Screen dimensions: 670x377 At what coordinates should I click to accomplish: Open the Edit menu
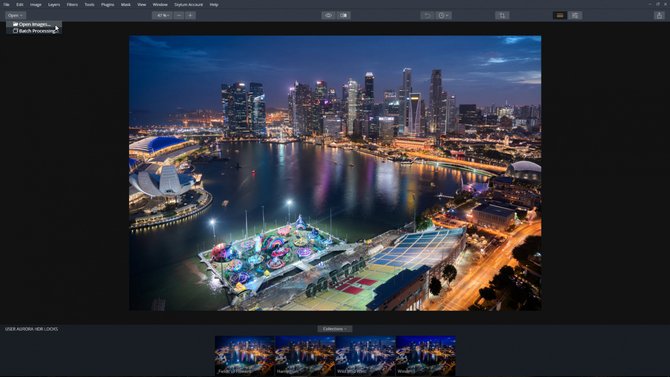(x=20, y=4)
